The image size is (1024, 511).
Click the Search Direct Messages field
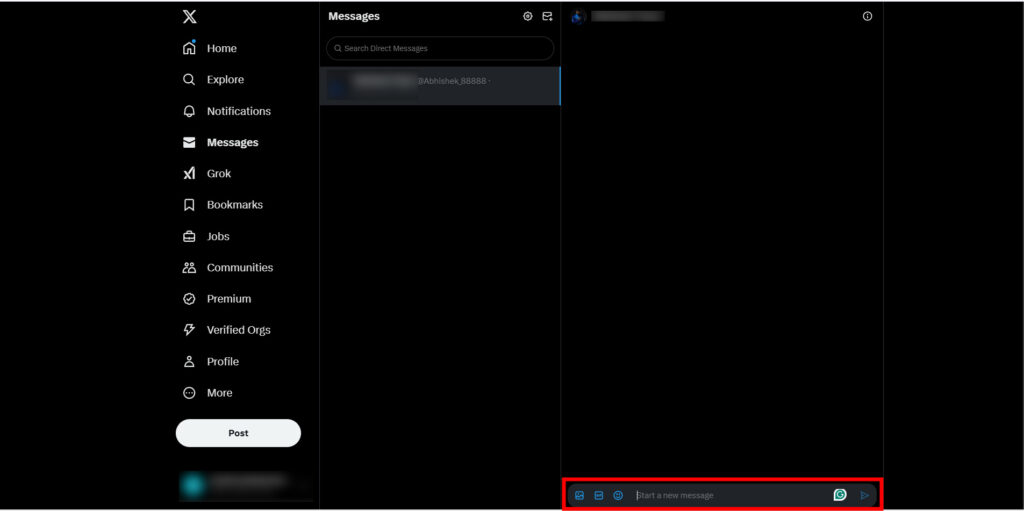pos(440,48)
